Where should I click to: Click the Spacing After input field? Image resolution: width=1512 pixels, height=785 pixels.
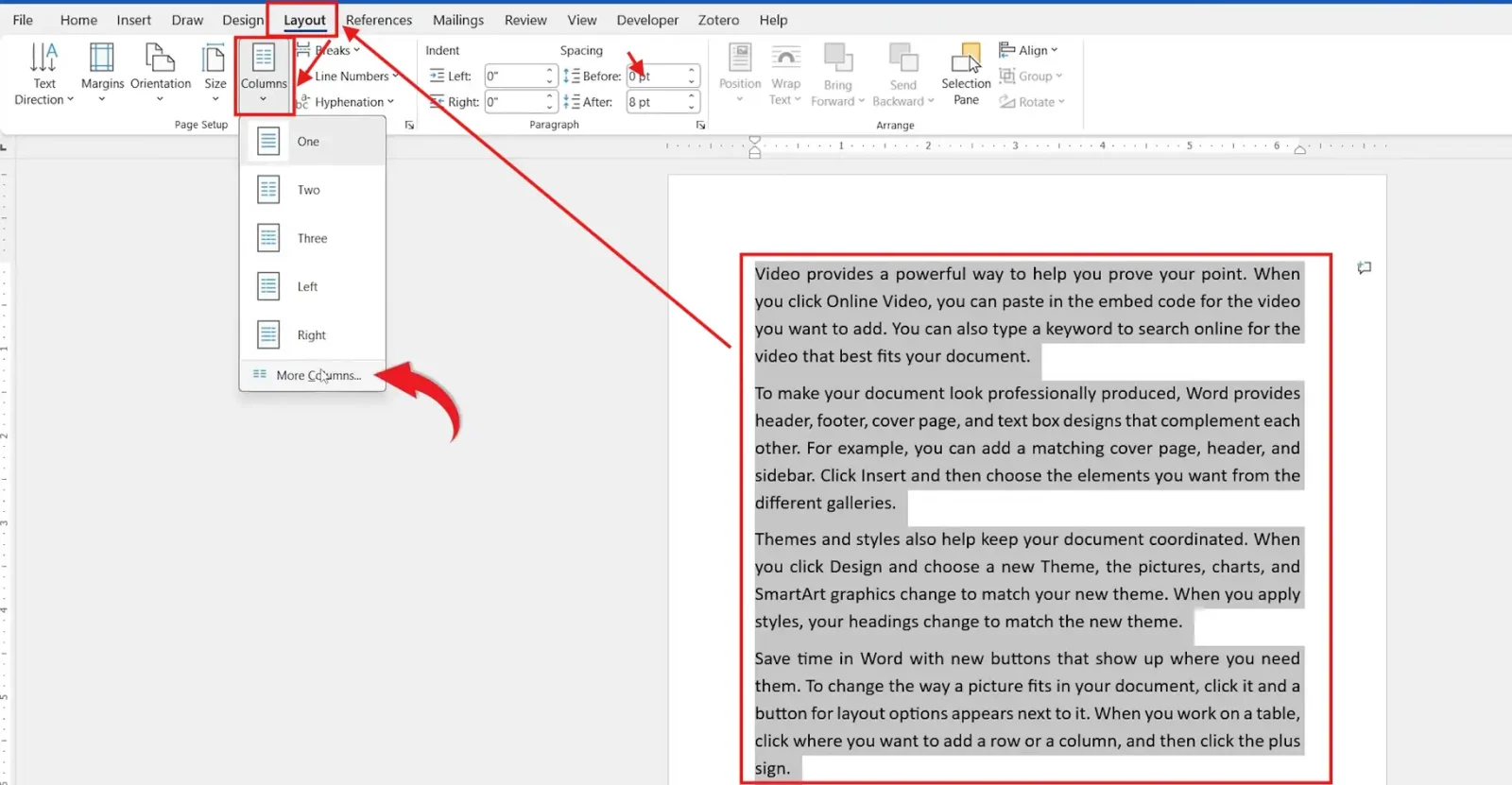click(x=657, y=102)
